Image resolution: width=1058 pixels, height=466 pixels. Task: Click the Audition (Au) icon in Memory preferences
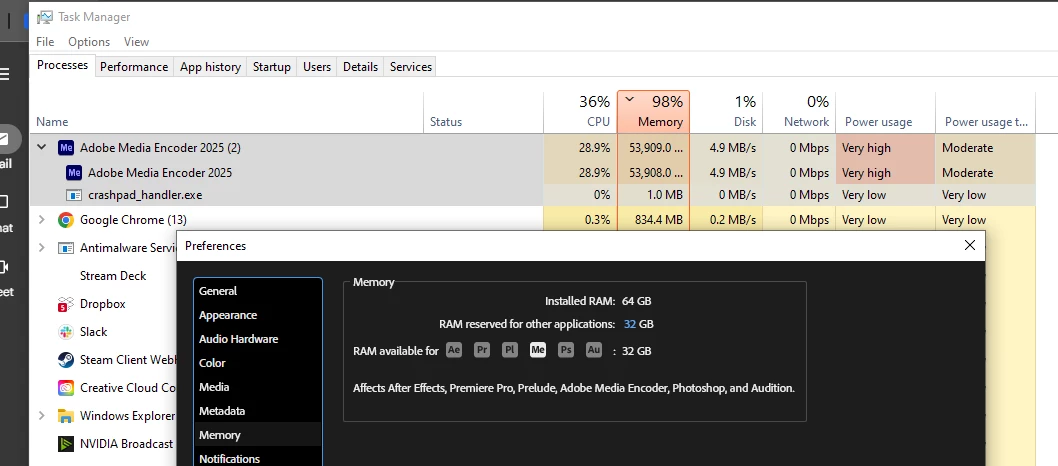point(594,351)
